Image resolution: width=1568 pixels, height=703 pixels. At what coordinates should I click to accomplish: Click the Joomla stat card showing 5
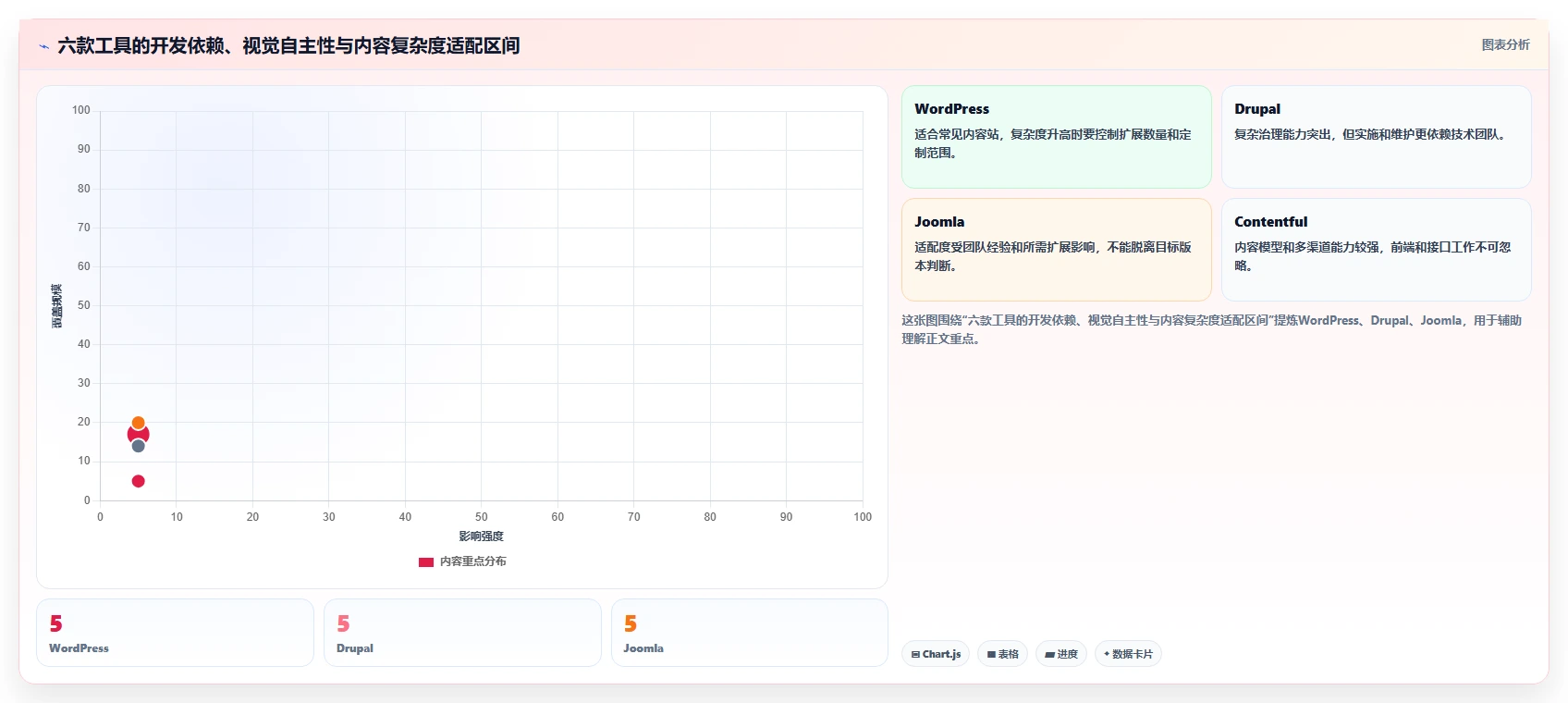coord(750,633)
